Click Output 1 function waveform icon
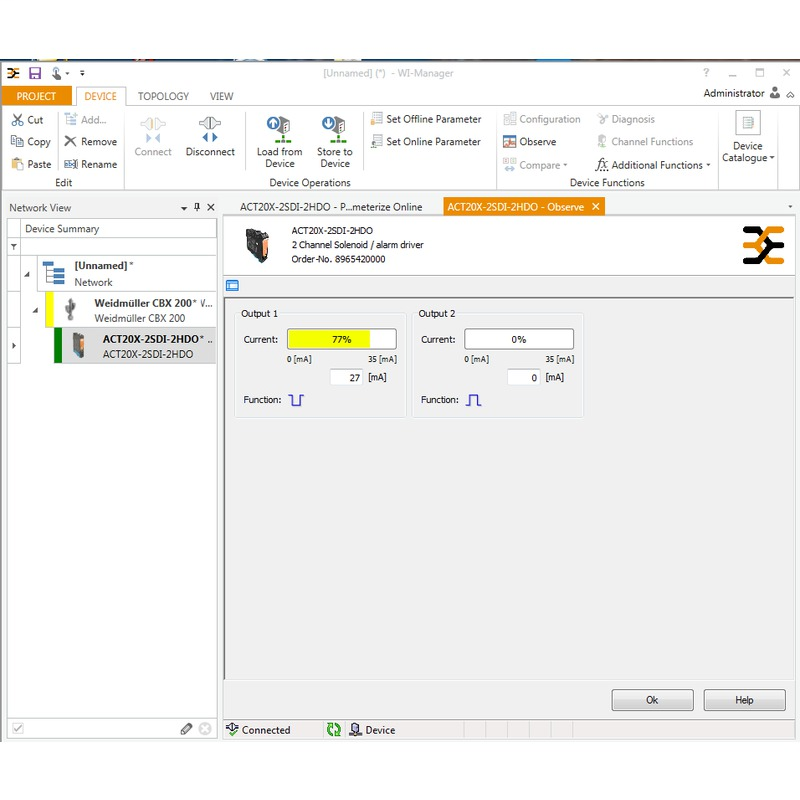800x800 pixels. [x=296, y=400]
